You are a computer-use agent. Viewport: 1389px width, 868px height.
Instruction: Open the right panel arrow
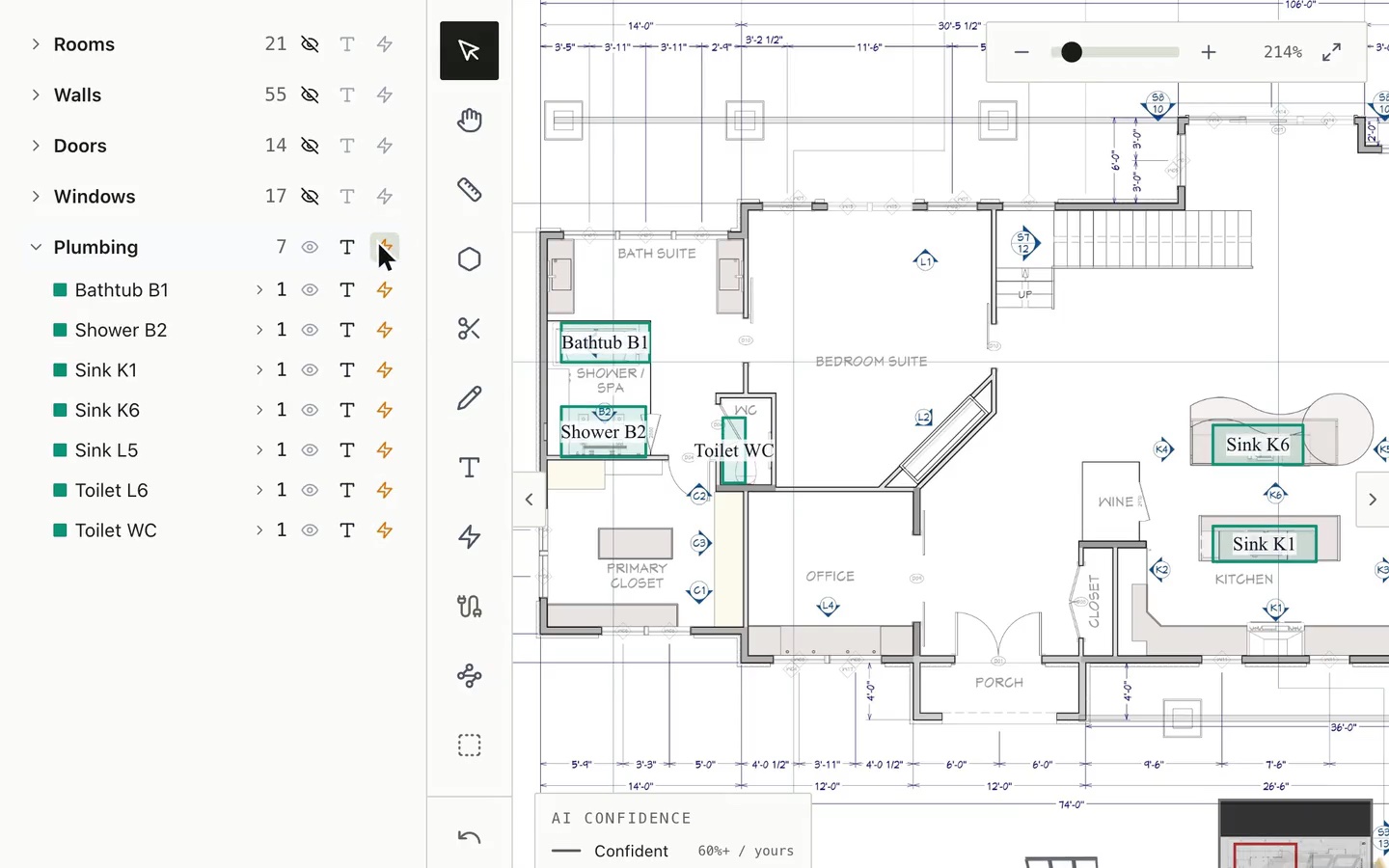[1372, 500]
